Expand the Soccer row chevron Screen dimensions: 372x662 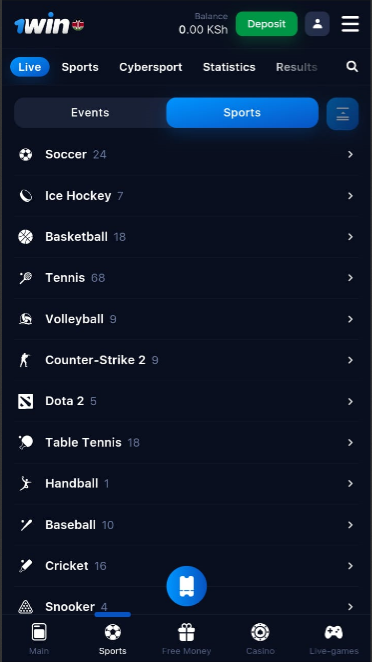[x=350, y=155]
